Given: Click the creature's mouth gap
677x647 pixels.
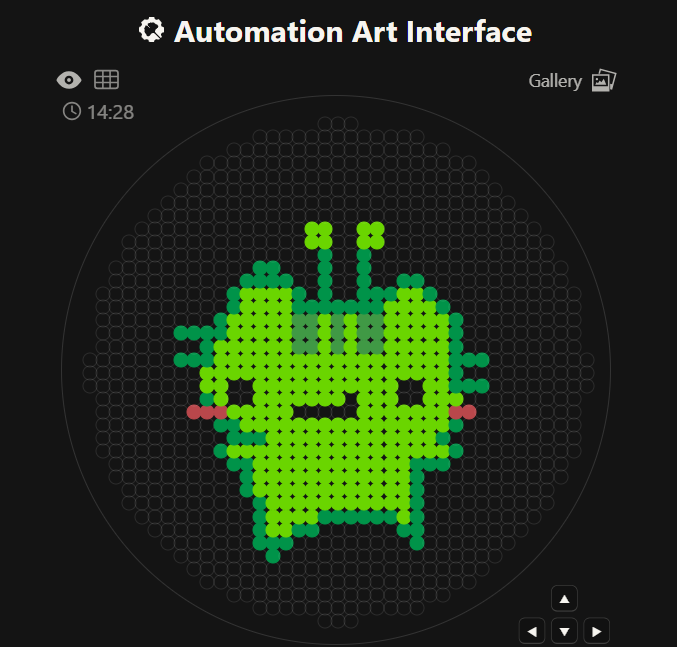Looking at the screenshot, I should (325, 412).
